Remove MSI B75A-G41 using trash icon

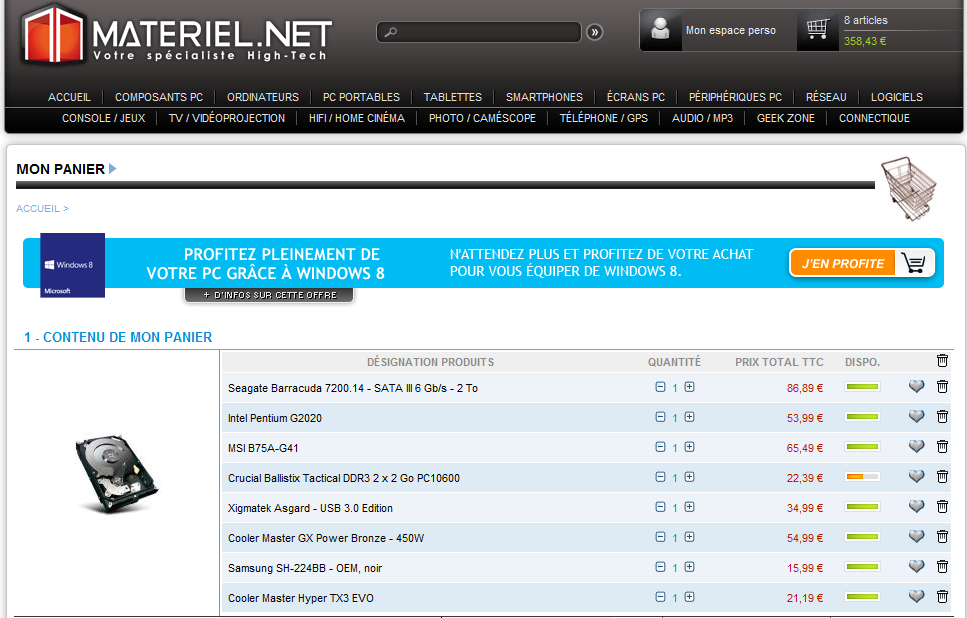coord(942,447)
